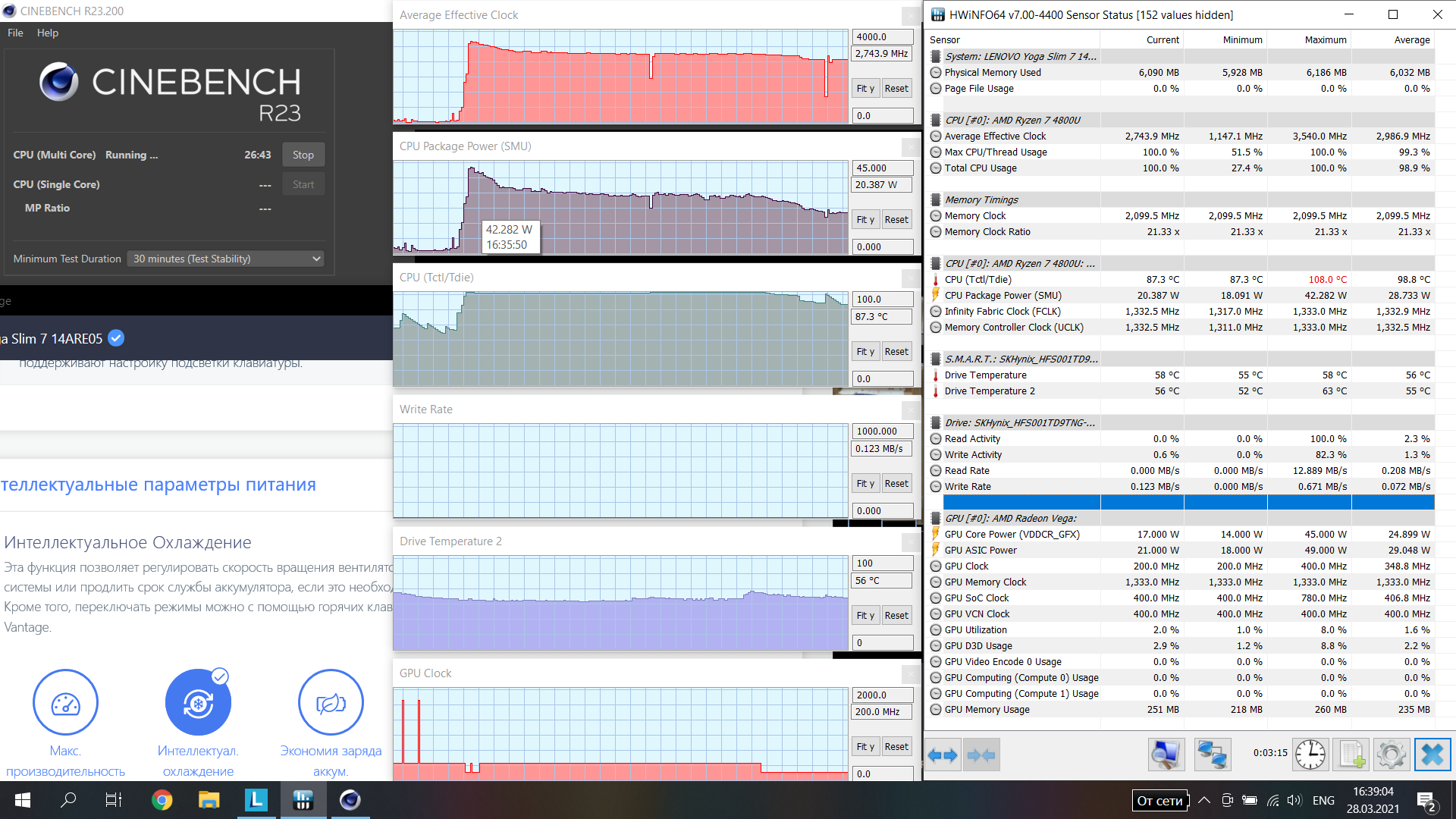Click HWiNFO collapse arrows icon
1456x819 pixels.
click(x=981, y=755)
